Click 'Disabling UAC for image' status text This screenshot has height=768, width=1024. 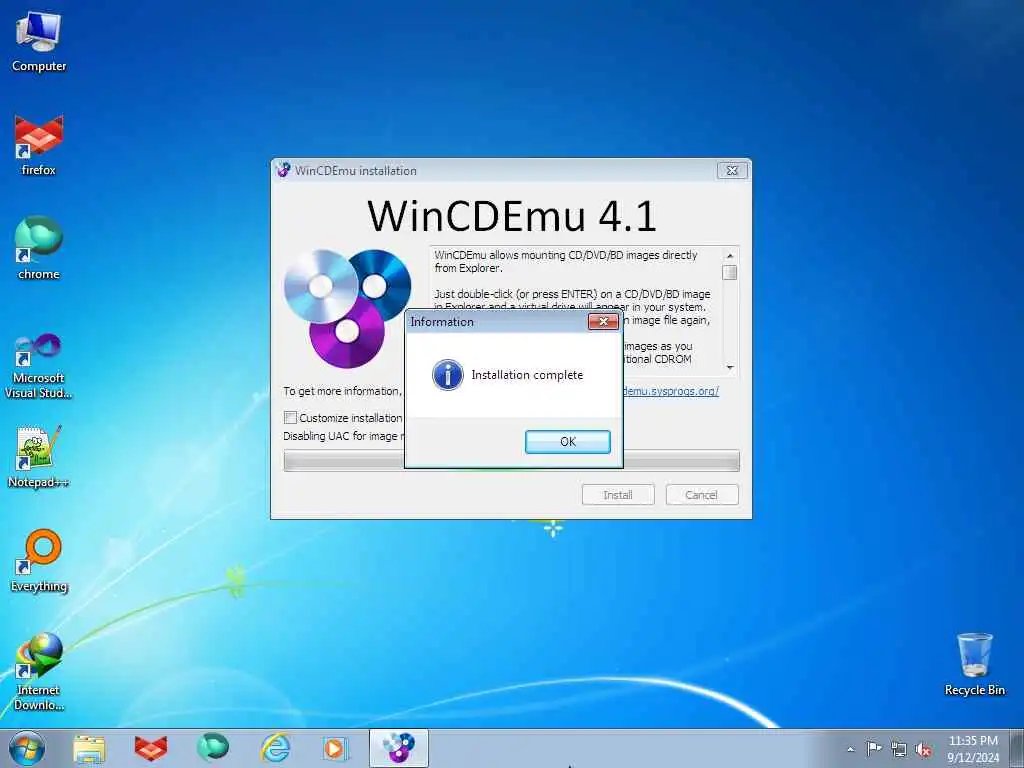click(344, 436)
